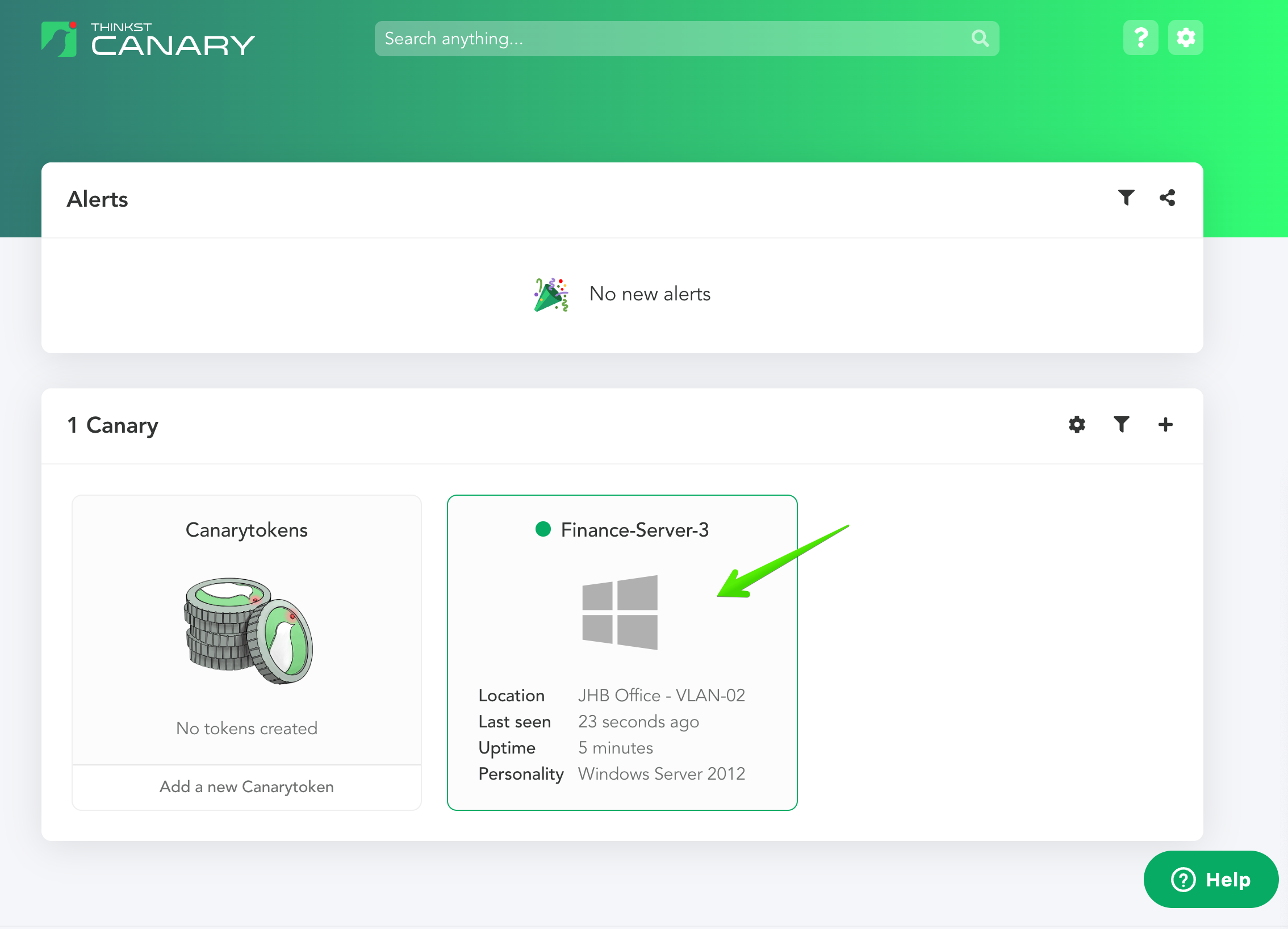Click location value JHB Office - VLAN-02
The height and width of the screenshot is (929, 1288).
point(661,695)
